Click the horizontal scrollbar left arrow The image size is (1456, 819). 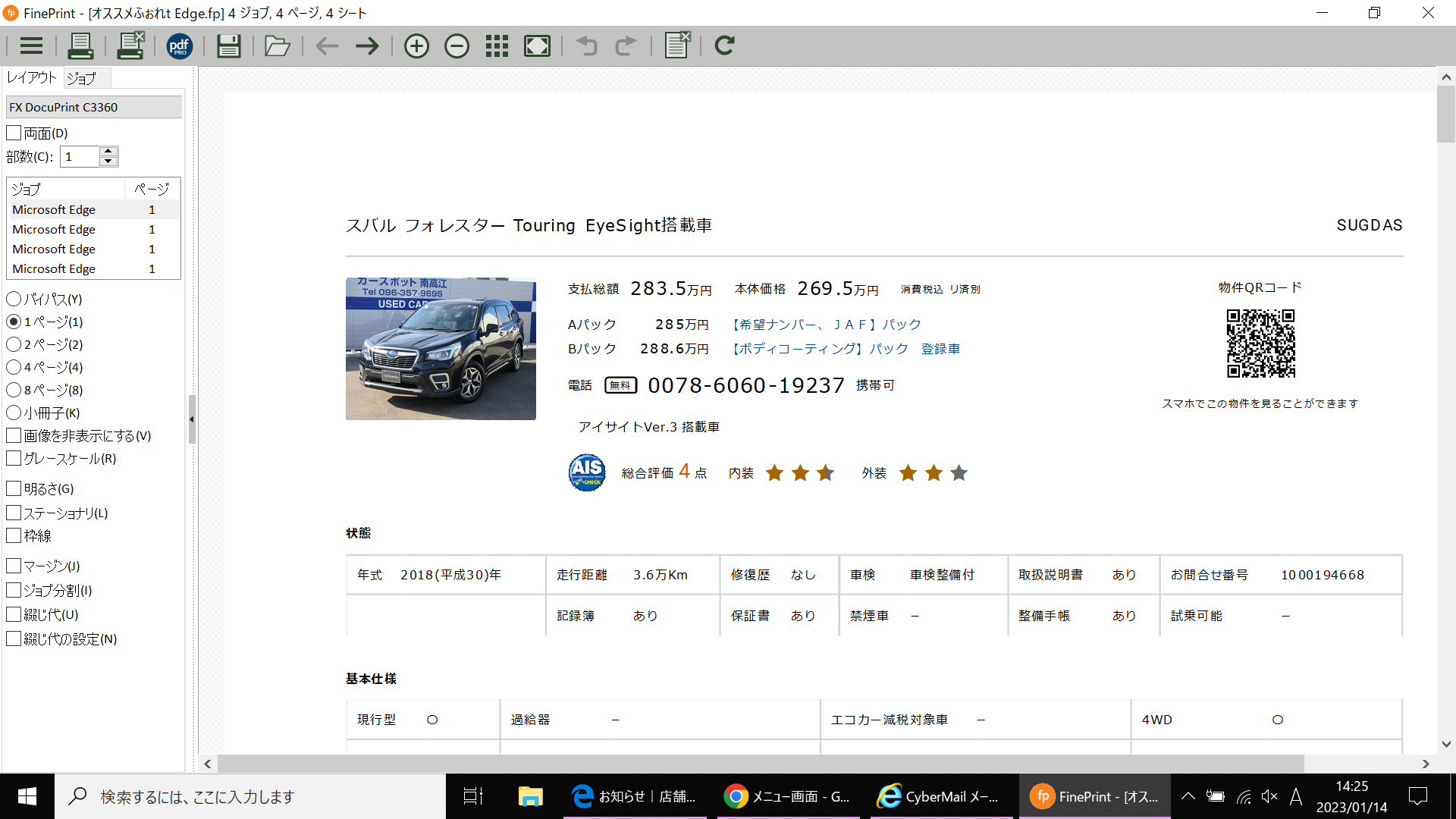(x=208, y=764)
